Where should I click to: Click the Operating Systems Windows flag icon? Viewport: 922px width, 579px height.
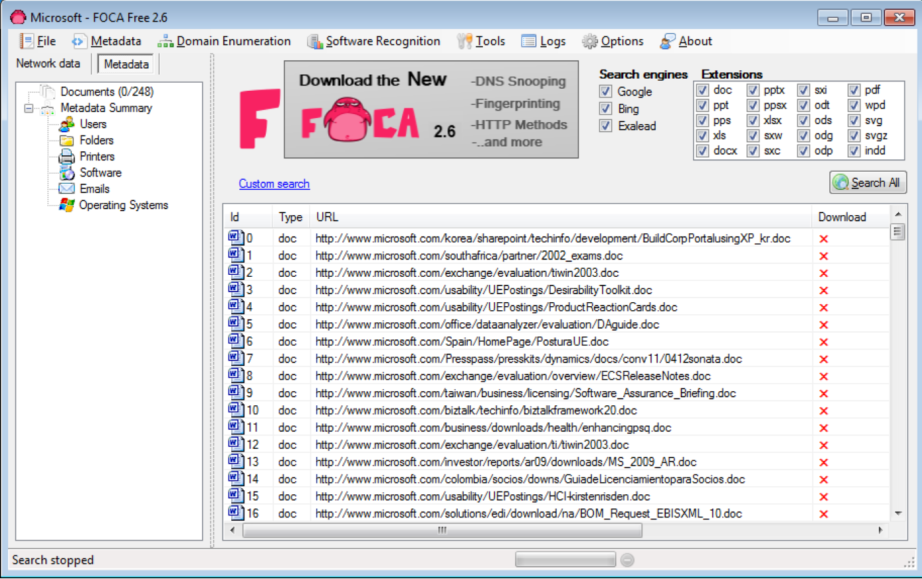click(x=66, y=205)
